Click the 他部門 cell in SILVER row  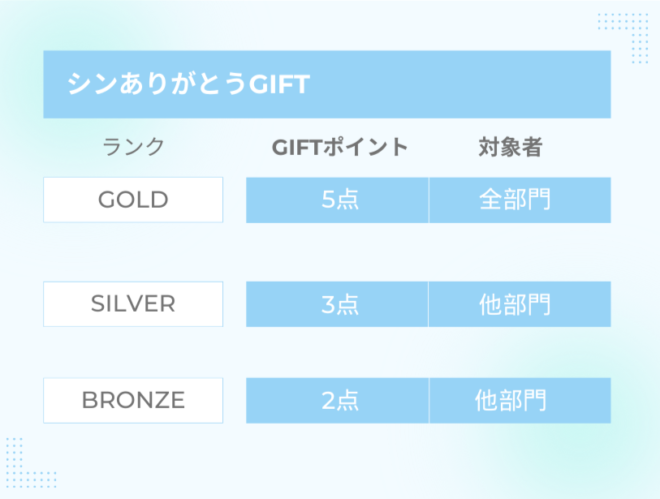520,304
